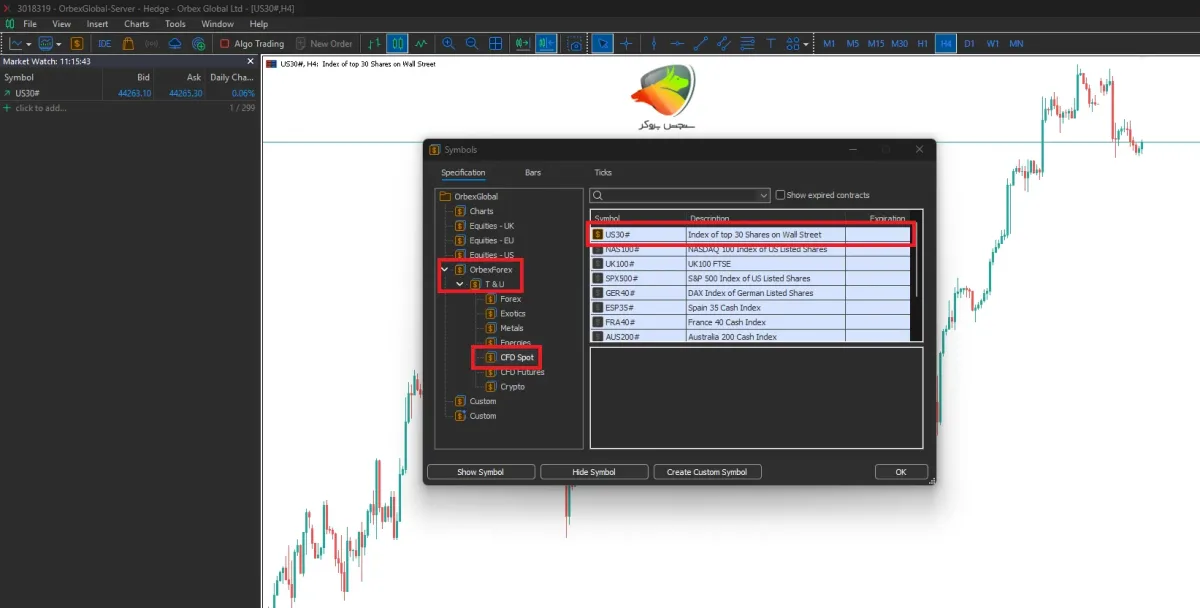Click the Hide Symbol button
This screenshot has width=1200, height=608.
click(594, 472)
